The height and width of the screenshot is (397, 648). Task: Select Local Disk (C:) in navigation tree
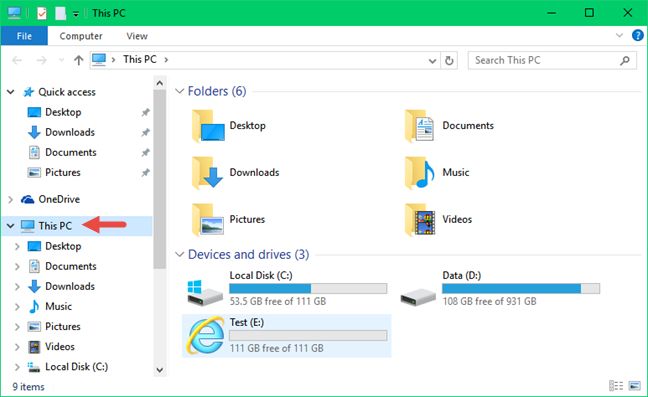(76, 366)
